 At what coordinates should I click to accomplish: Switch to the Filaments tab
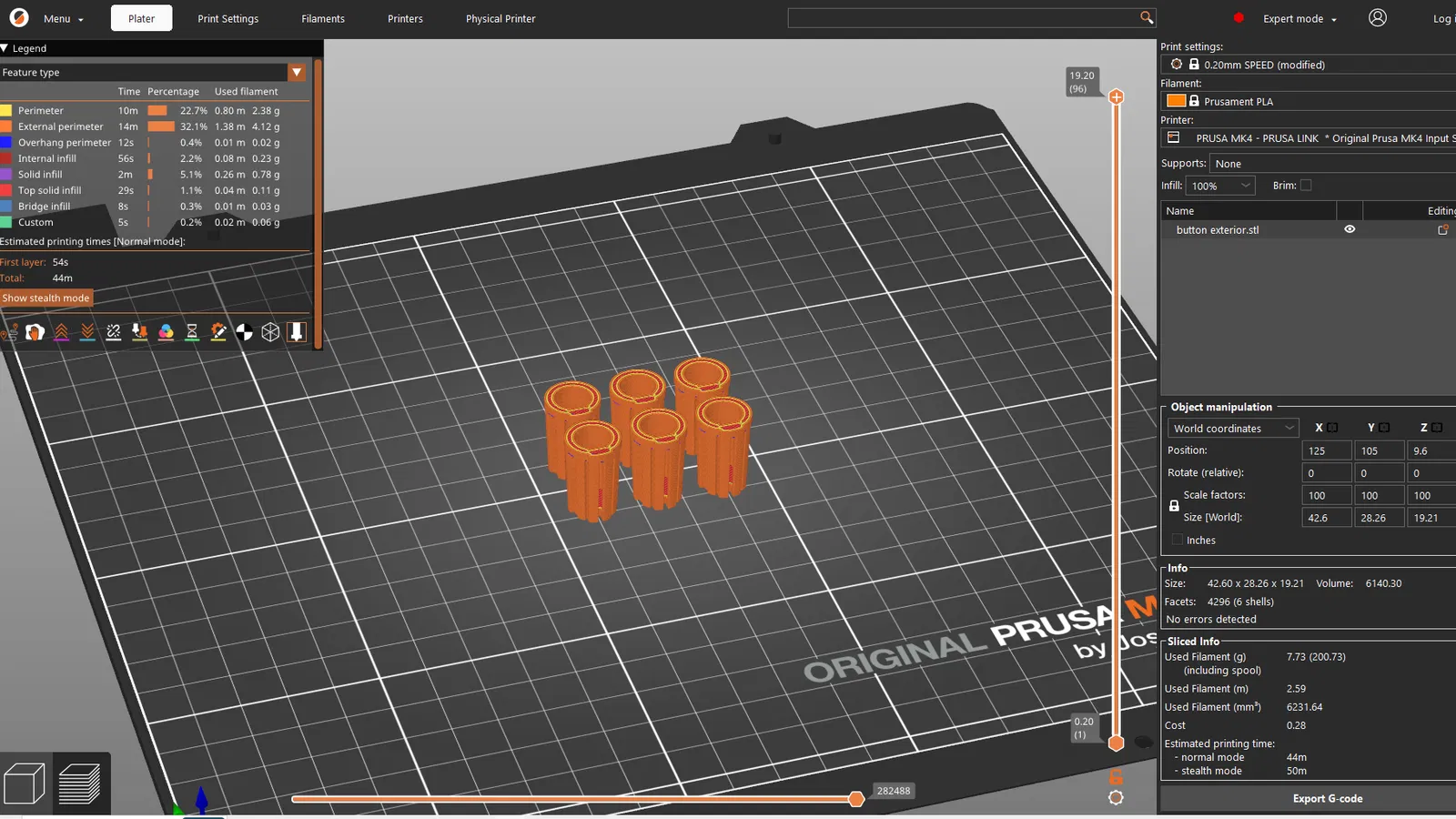pos(323,18)
